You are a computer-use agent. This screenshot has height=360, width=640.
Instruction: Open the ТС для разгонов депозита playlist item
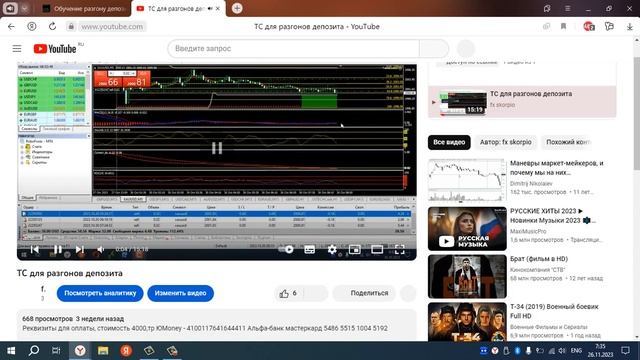(522, 102)
